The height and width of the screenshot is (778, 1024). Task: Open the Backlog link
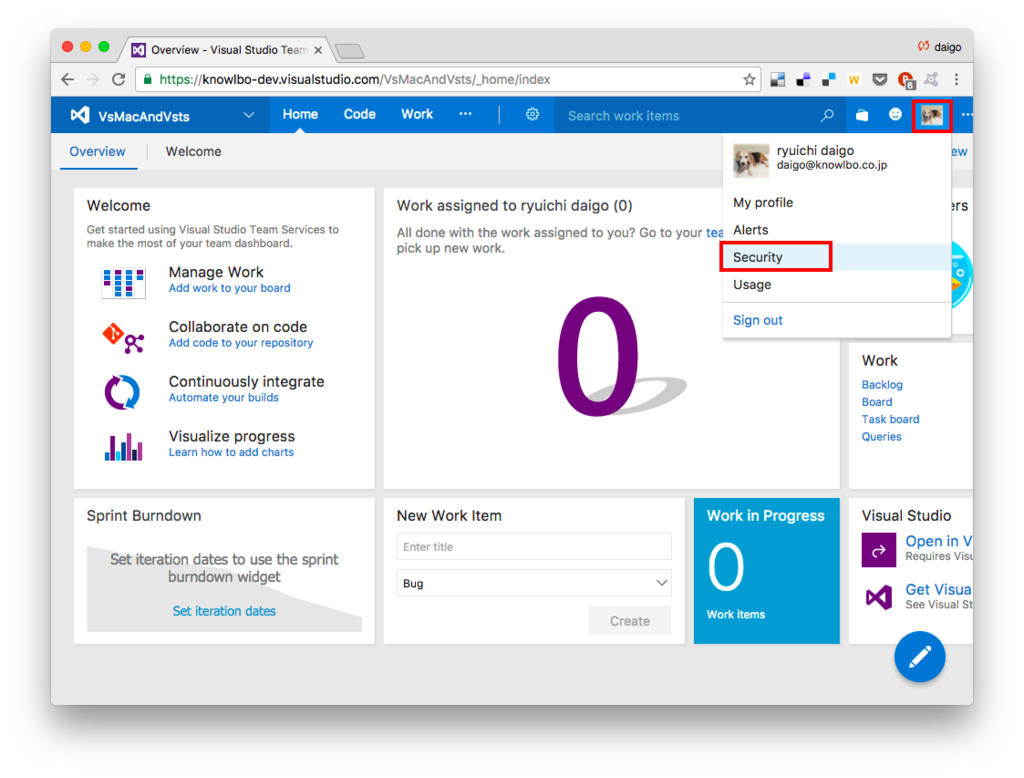(882, 385)
